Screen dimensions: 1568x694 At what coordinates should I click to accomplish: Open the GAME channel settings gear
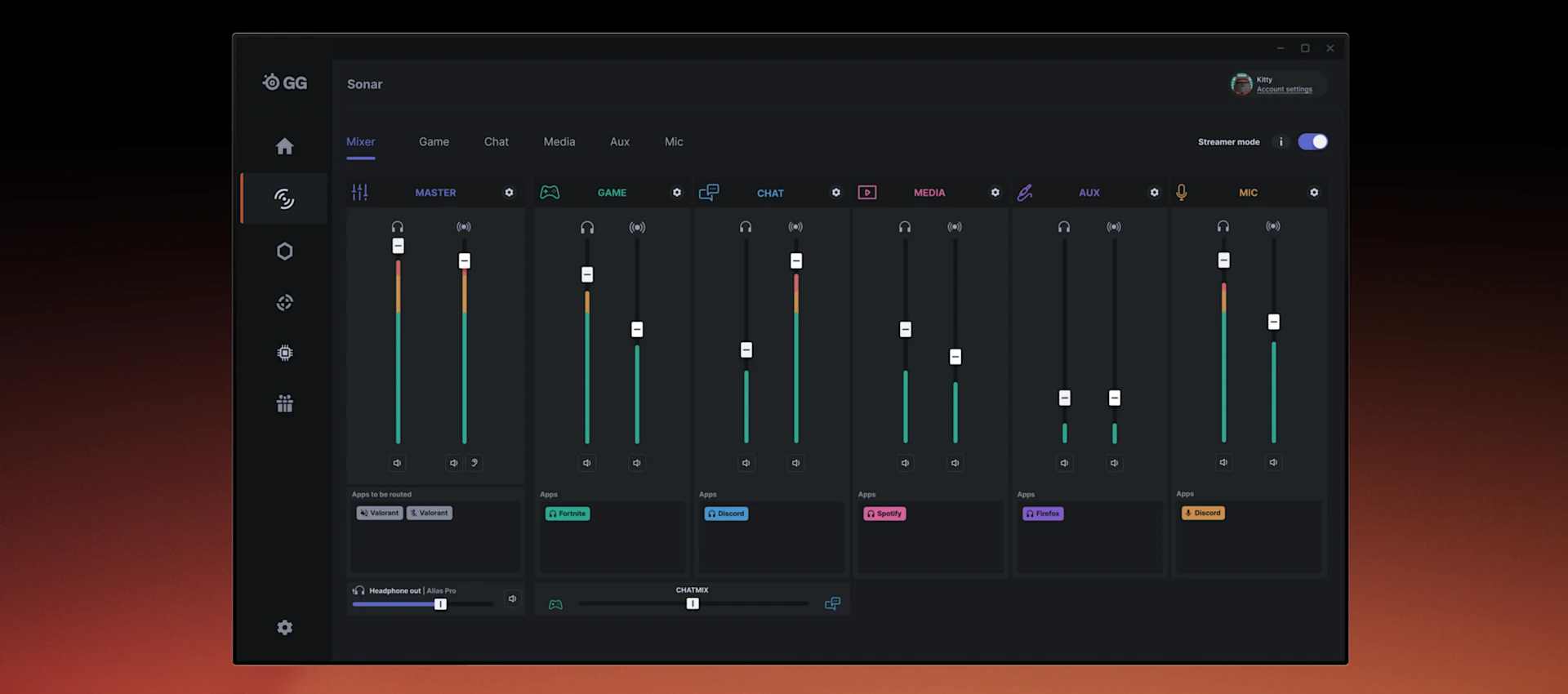point(676,193)
